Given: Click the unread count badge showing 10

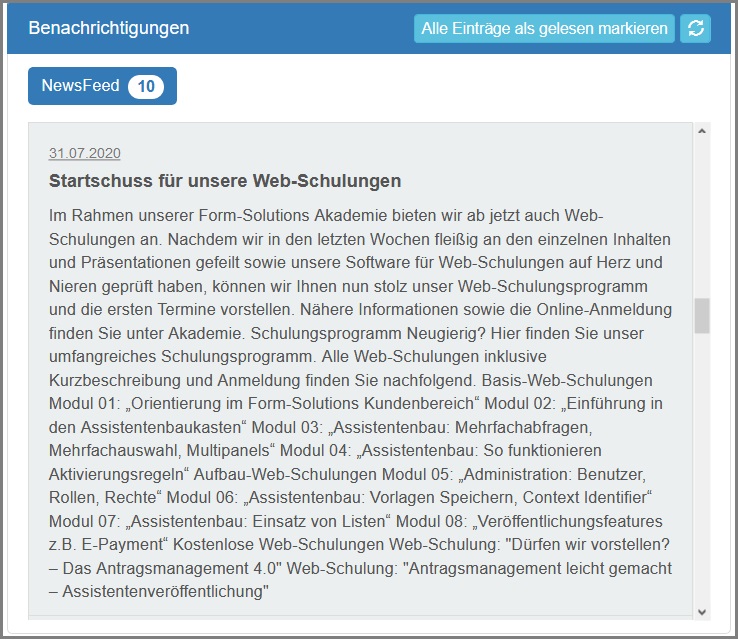Looking at the screenshot, I should tap(146, 87).
